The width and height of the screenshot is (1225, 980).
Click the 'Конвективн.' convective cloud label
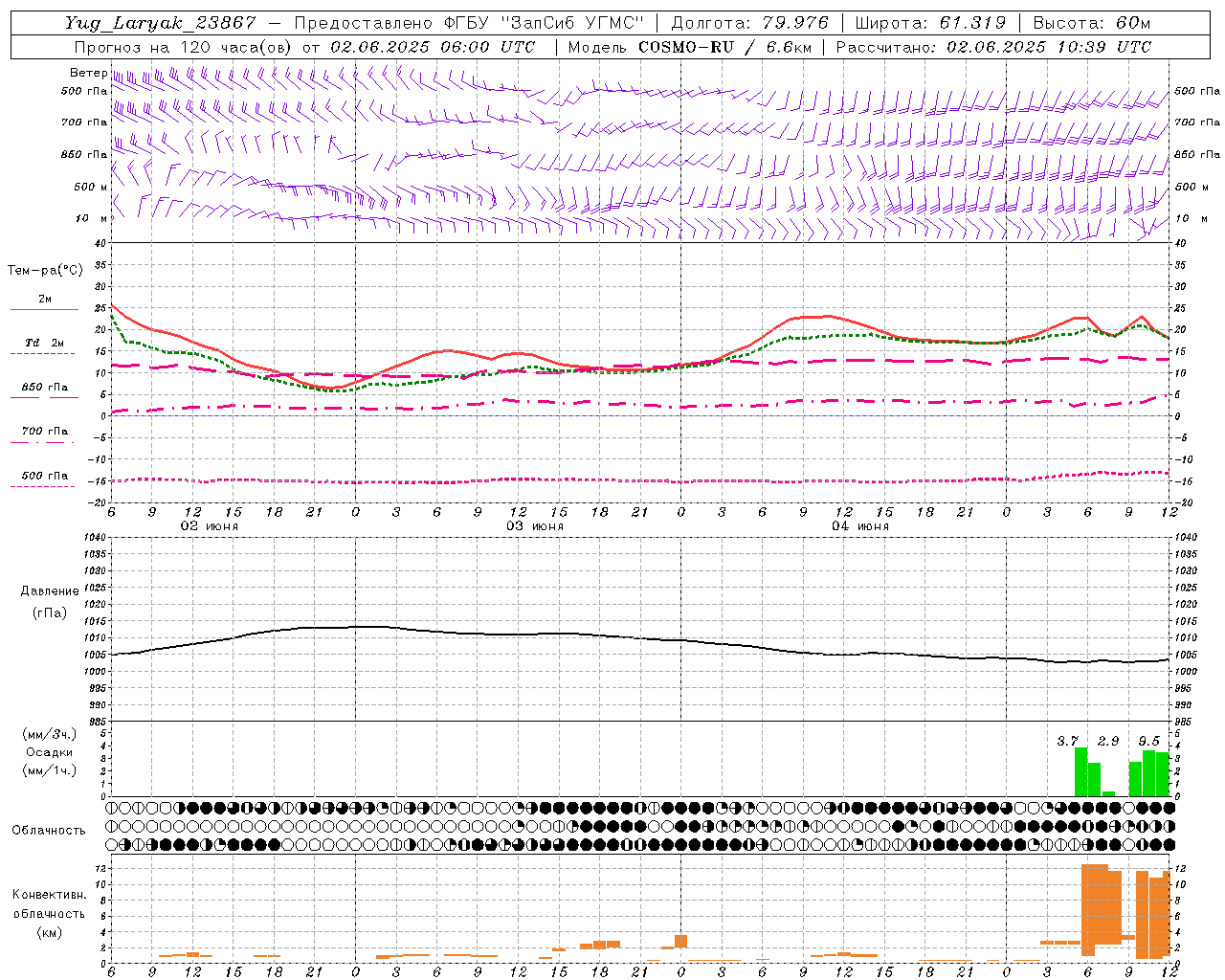coord(49,895)
